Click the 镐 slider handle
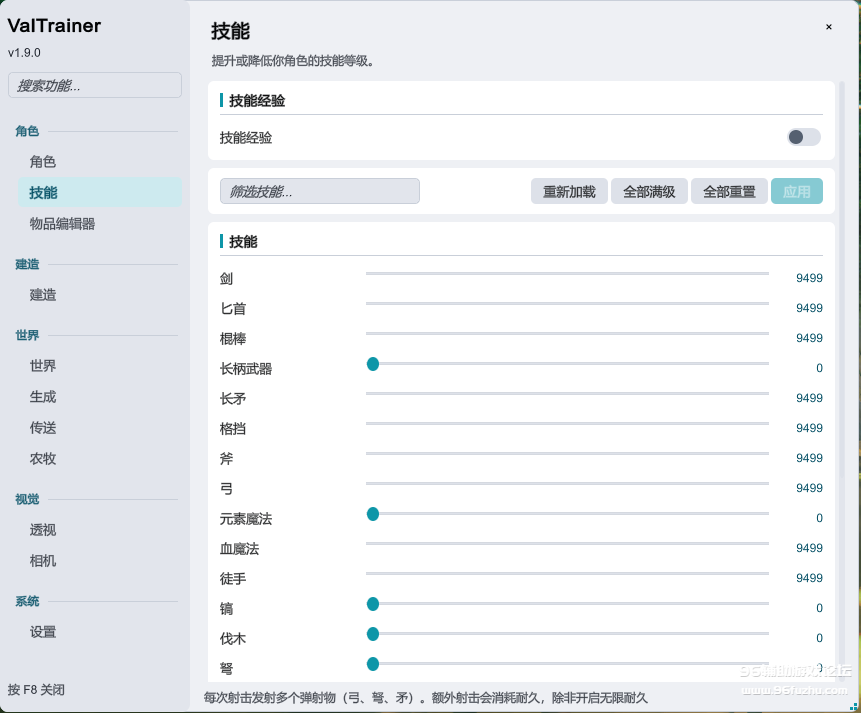This screenshot has height=713, width=861. tap(373, 604)
